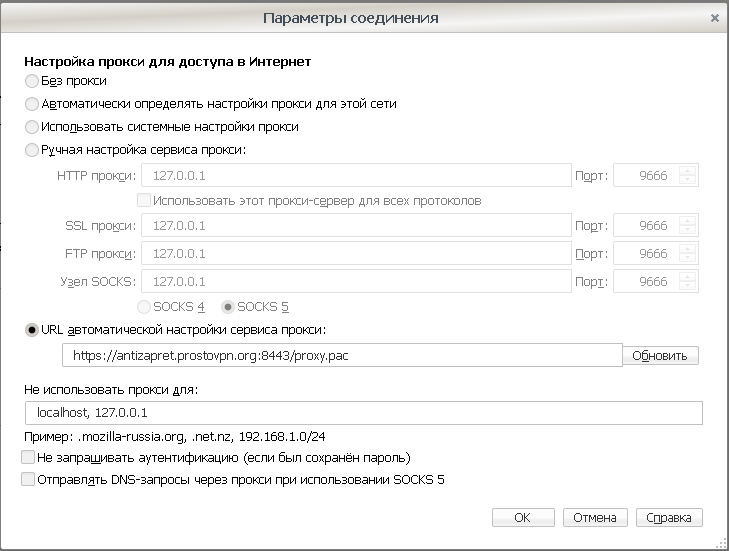Close the Параметры соединения dialog

[x=715, y=18]
